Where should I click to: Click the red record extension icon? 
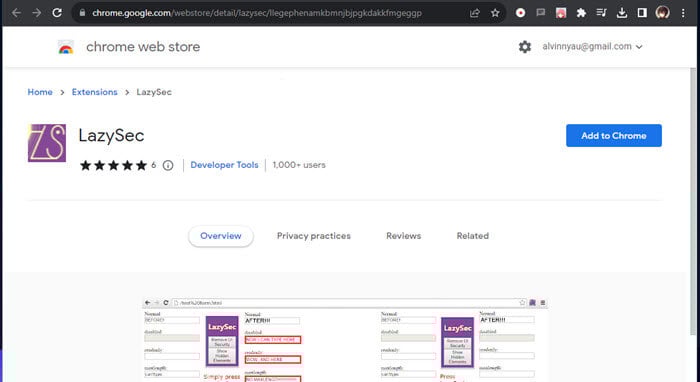pyautogui.click(x=520, y=13)
